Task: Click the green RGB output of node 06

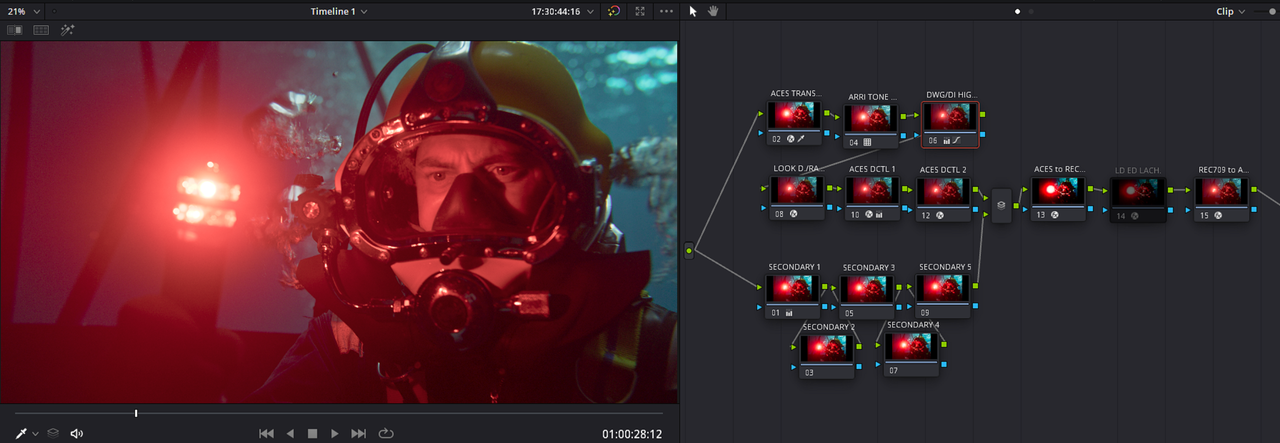Action: (x=982, y=115)
